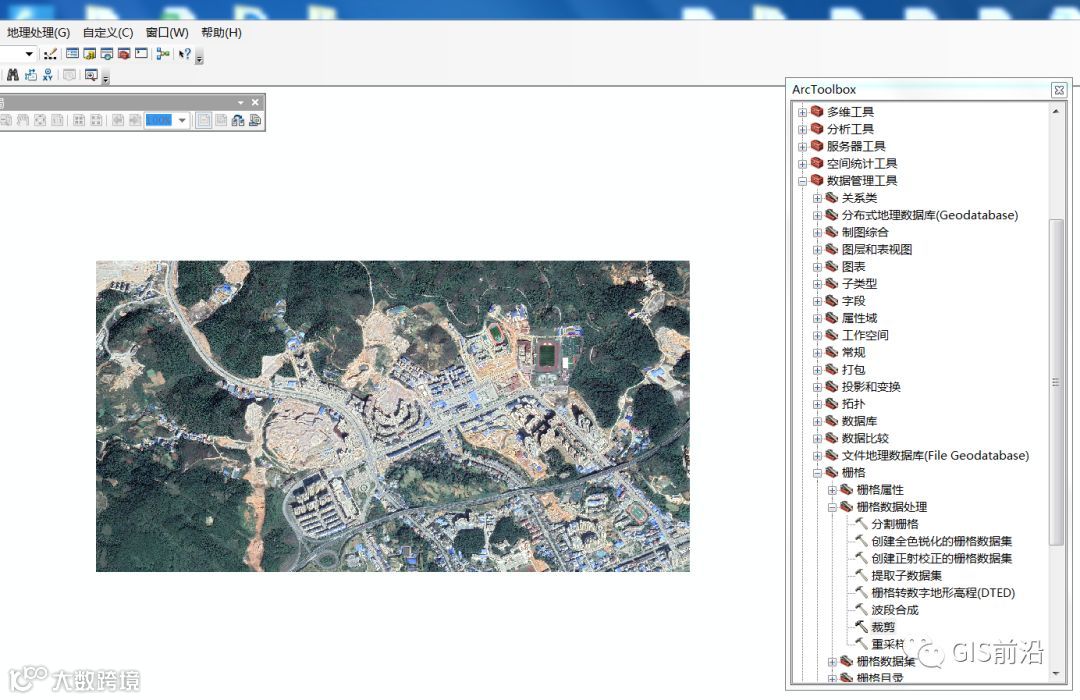The width and height of the screenshot is (1080, 700).
Task: Click the What's This help pointer icon
Action: click(x=185, y=53)
